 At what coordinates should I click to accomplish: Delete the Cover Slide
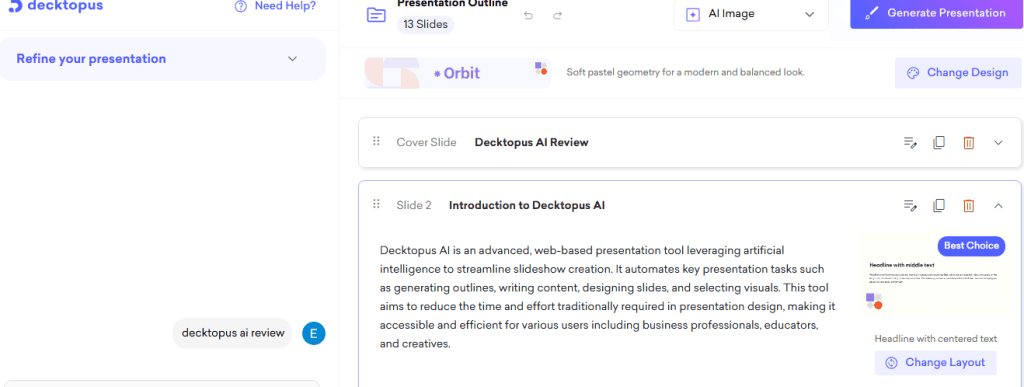pos(968,142)
